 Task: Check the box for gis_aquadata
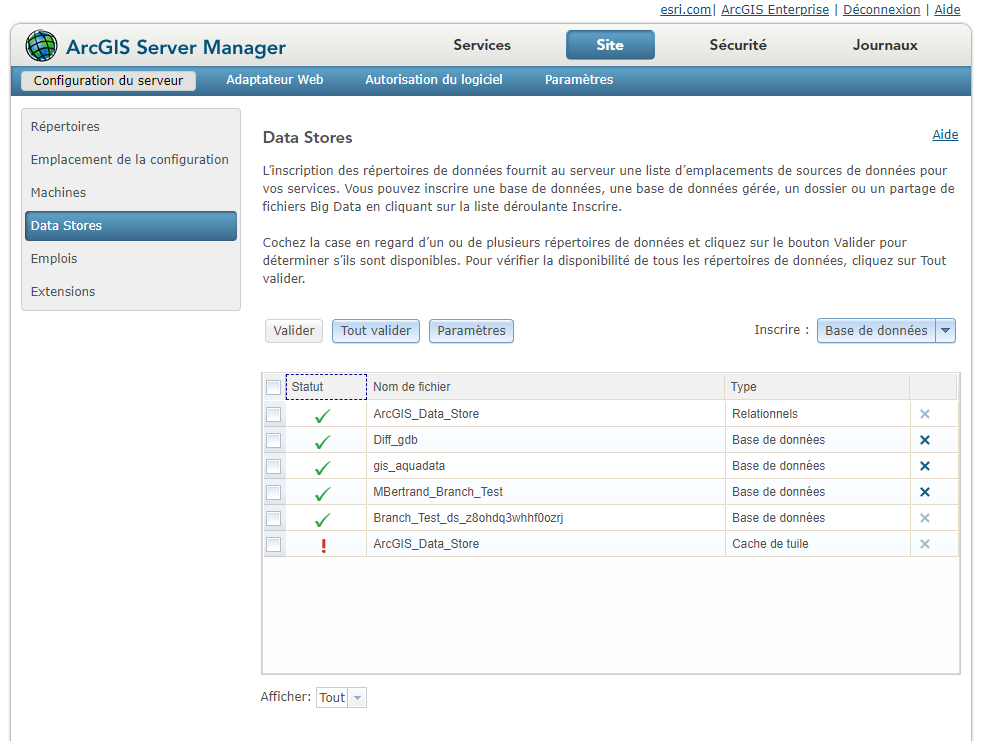click(273, 466)
